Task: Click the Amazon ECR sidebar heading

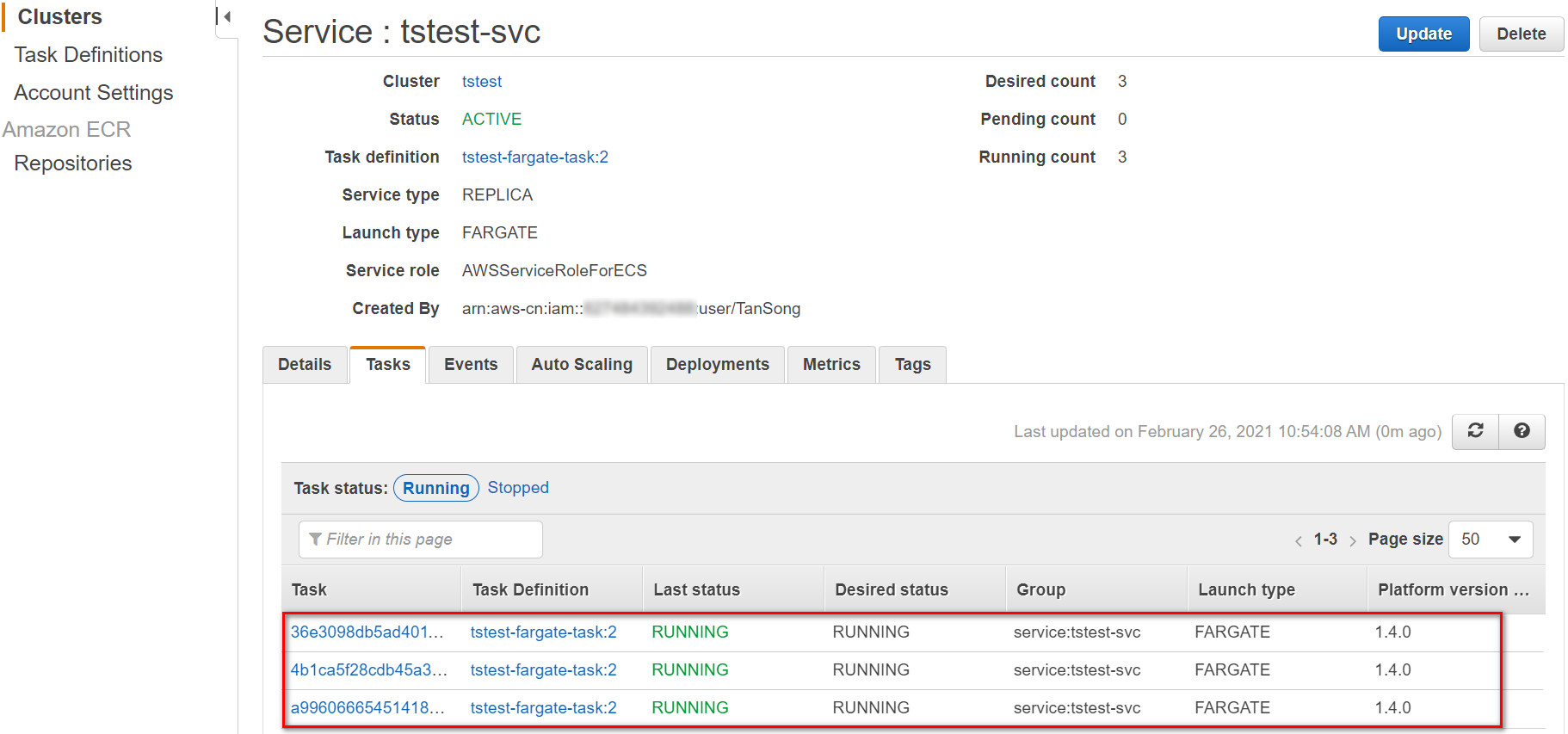Action: pos(66,129)
